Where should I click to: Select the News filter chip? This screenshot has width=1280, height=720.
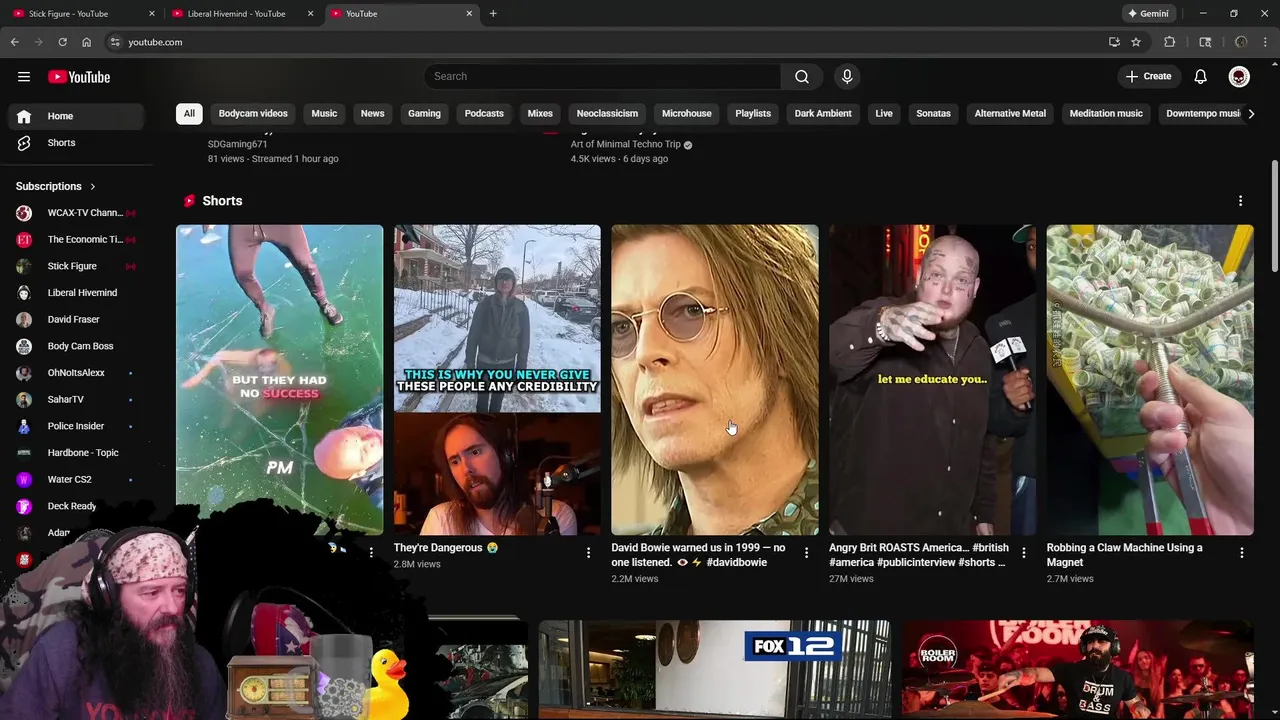point(372,113)
